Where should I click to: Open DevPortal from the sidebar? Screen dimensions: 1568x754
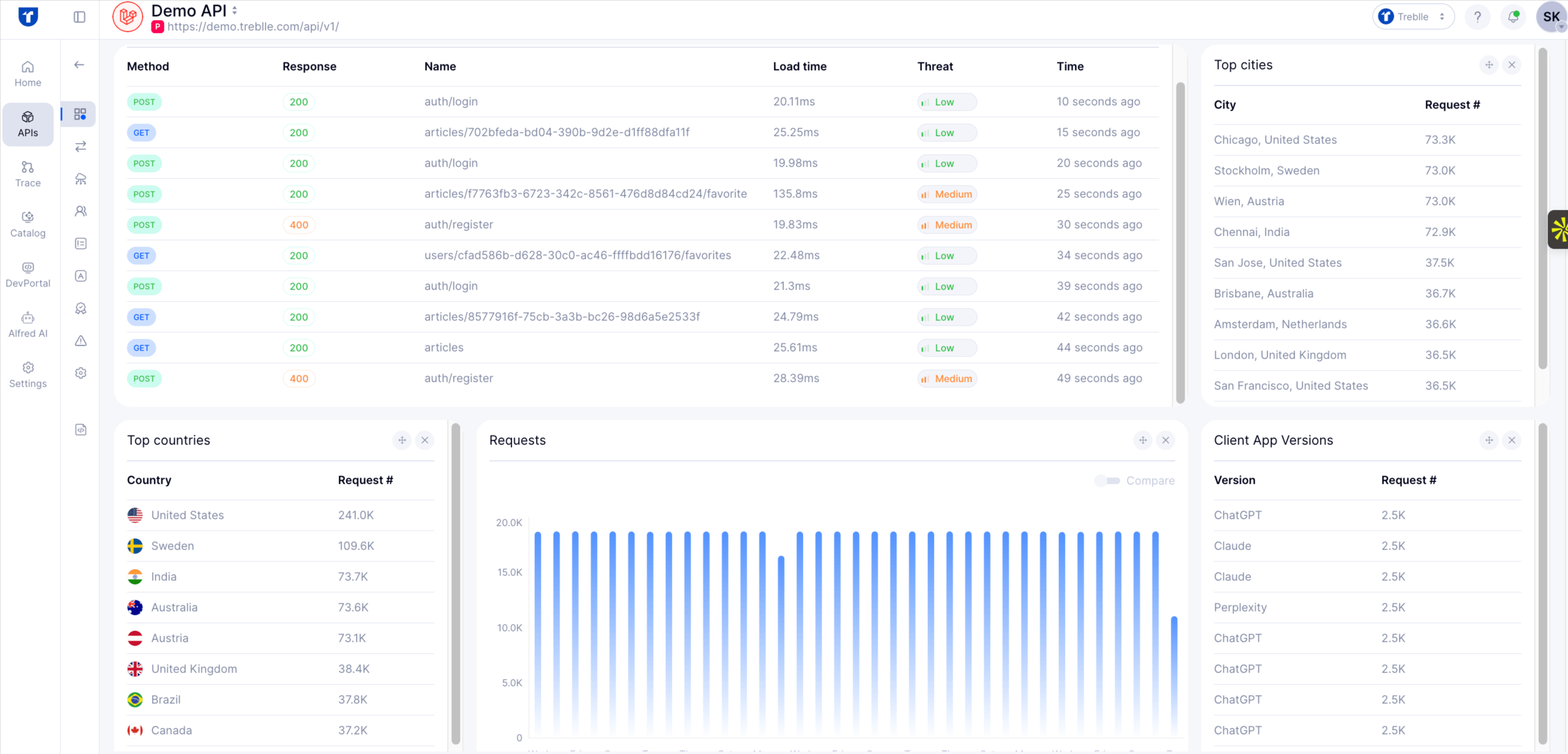27,274
